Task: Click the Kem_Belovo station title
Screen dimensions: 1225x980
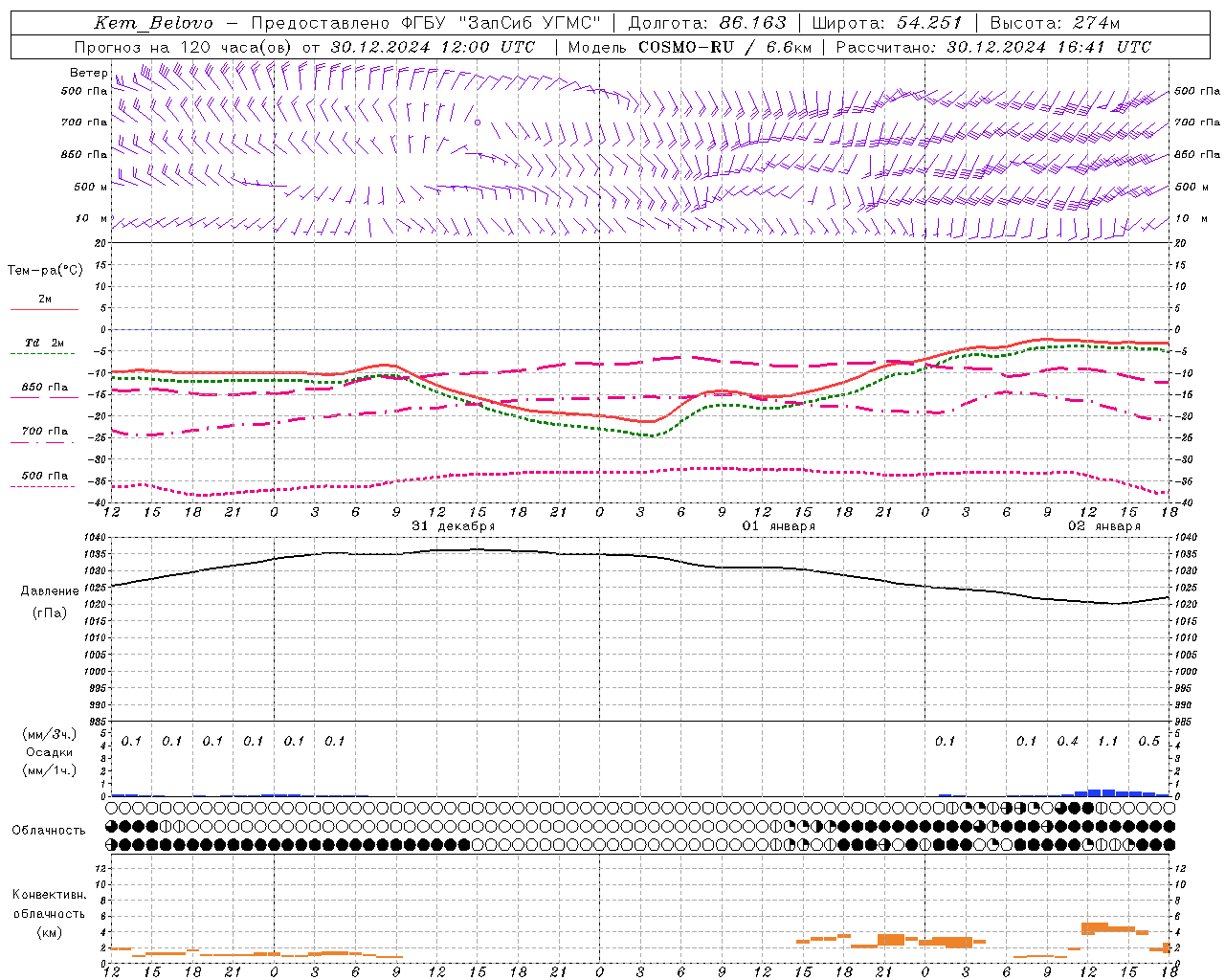Action: pos(154,23)
